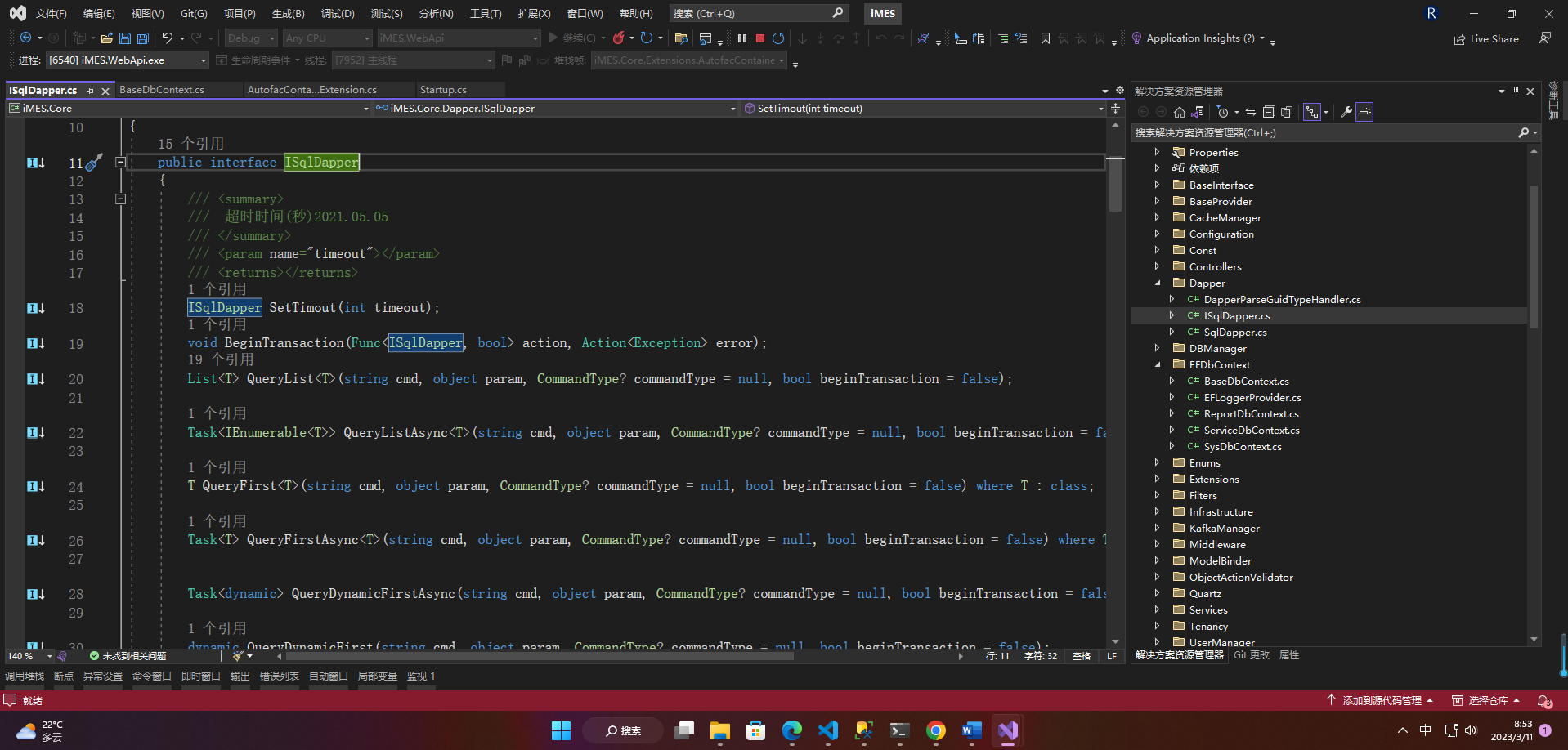
Task: Open the 扩展(X) extensions menu
Action: (x=534, y=13)
